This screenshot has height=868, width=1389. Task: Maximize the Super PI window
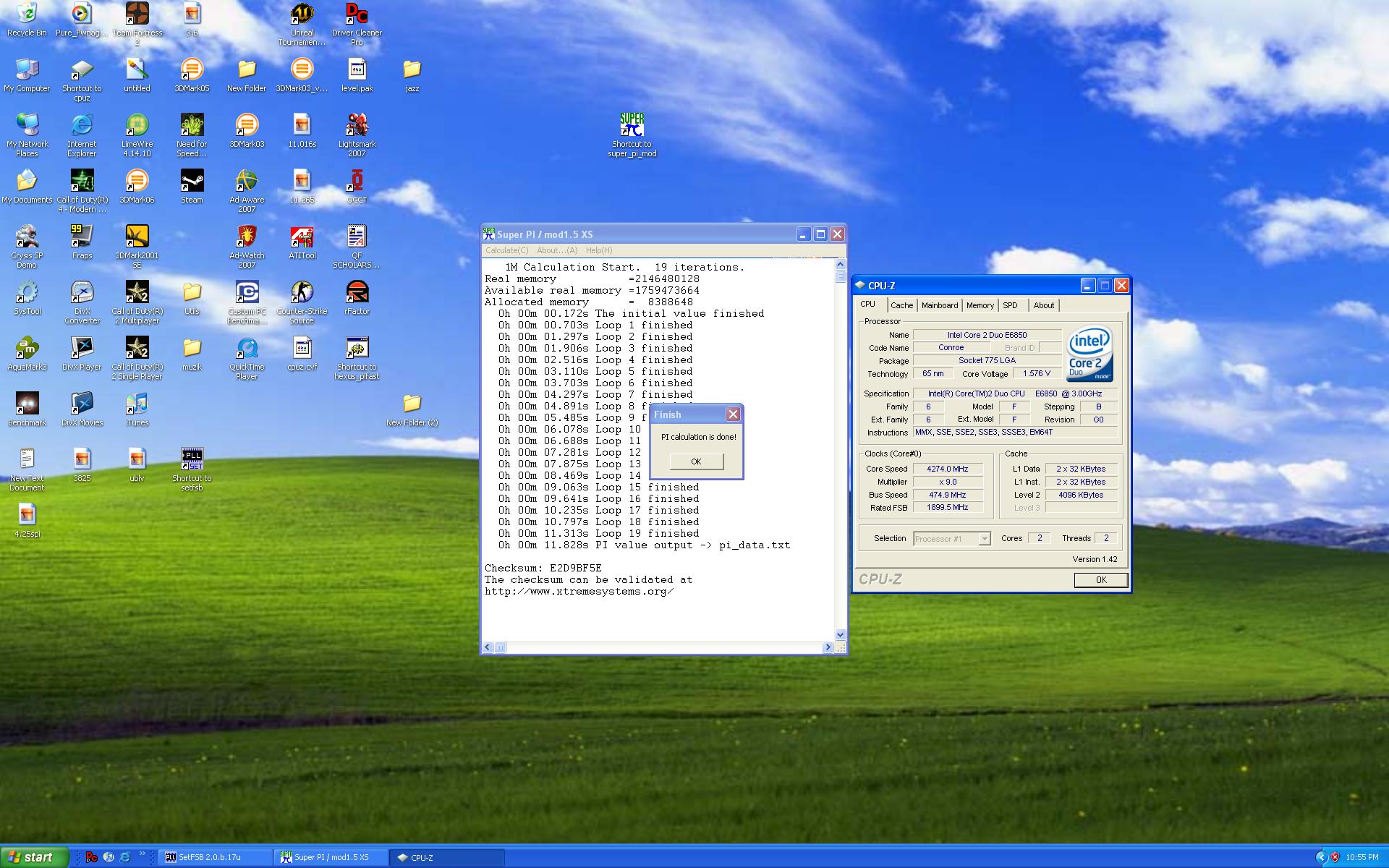[x=820, y=234]
